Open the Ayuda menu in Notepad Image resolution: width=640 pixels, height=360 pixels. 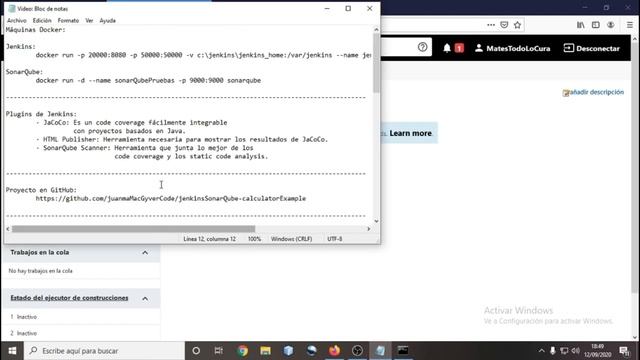pyautogui.click(x=108, y=20)
